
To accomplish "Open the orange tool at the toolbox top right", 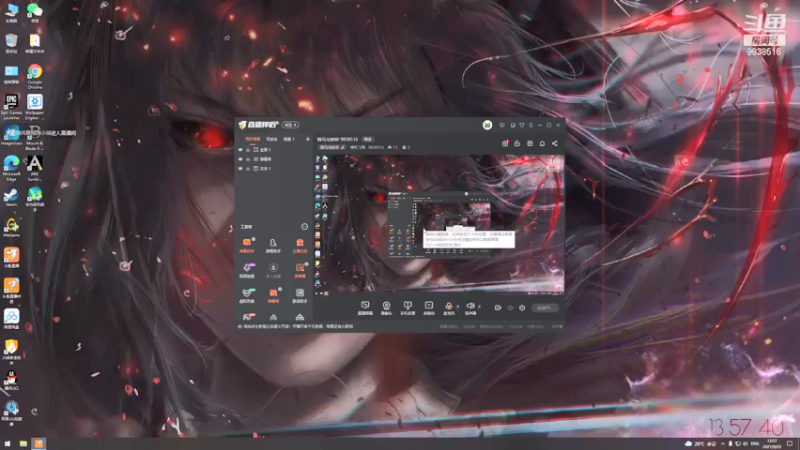I will 300,245.
